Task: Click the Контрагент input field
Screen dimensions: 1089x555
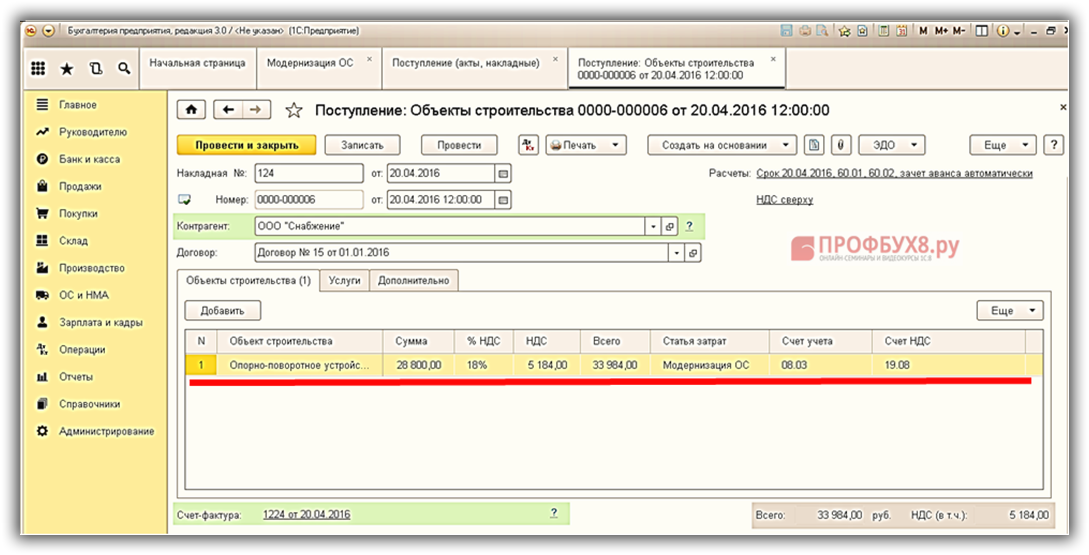Action: [x=450, y=226]
